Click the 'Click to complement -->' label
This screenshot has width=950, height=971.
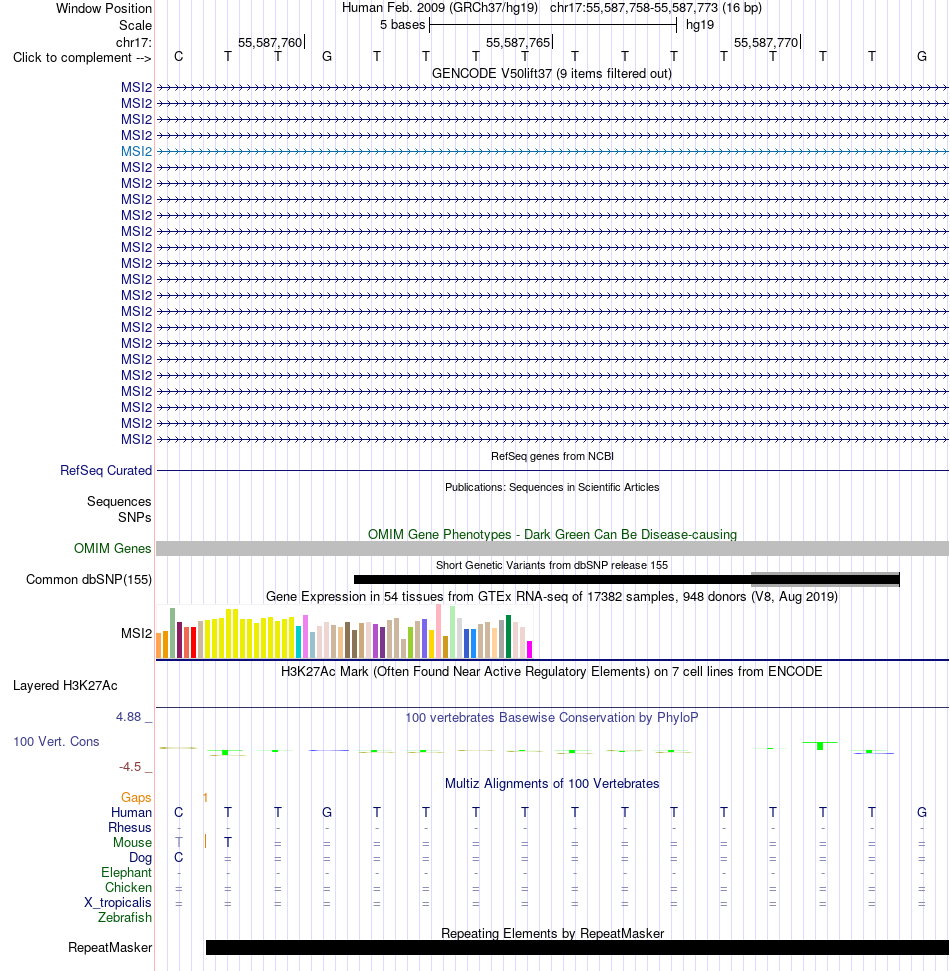coord(82,58)
